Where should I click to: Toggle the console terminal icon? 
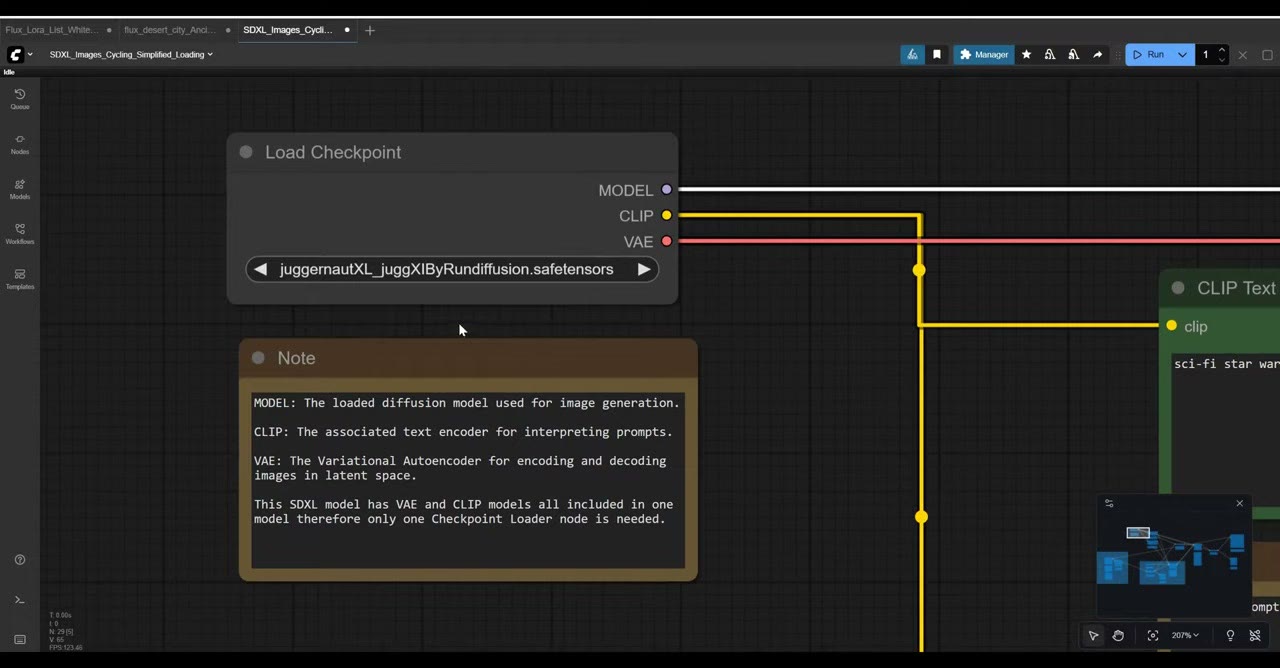[19, 600]
